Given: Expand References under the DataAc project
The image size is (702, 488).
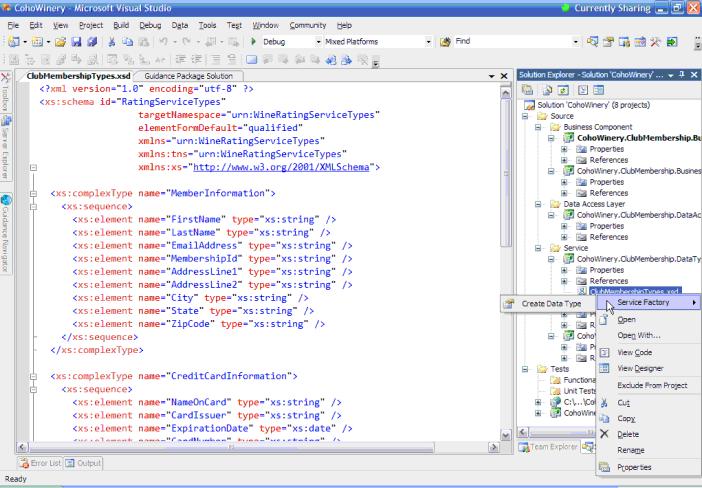Looking at the screenshot, I should click(564, 237).
